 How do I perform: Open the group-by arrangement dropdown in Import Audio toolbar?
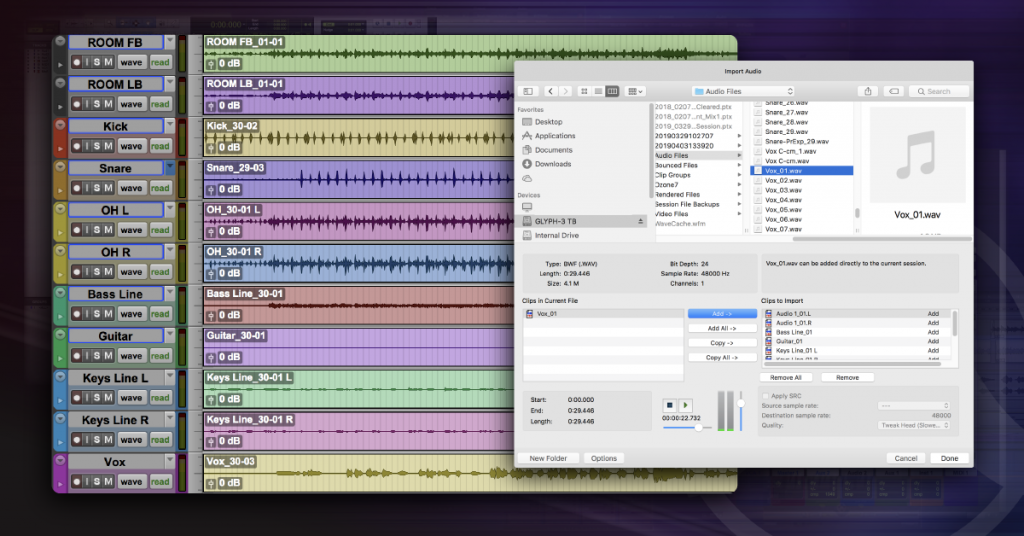(x=635, y=91)
